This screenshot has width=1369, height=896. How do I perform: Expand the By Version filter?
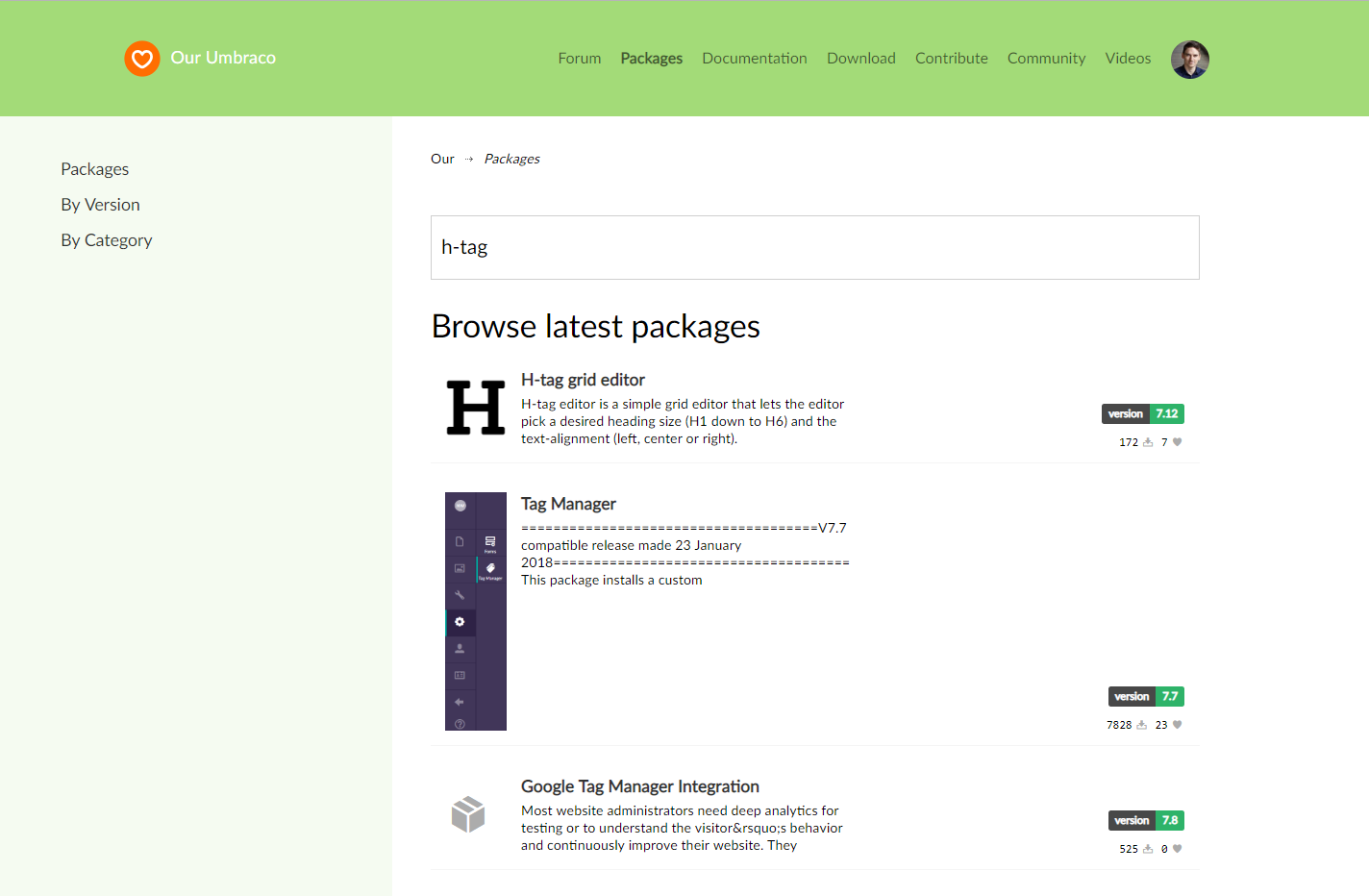coord(100,204)
